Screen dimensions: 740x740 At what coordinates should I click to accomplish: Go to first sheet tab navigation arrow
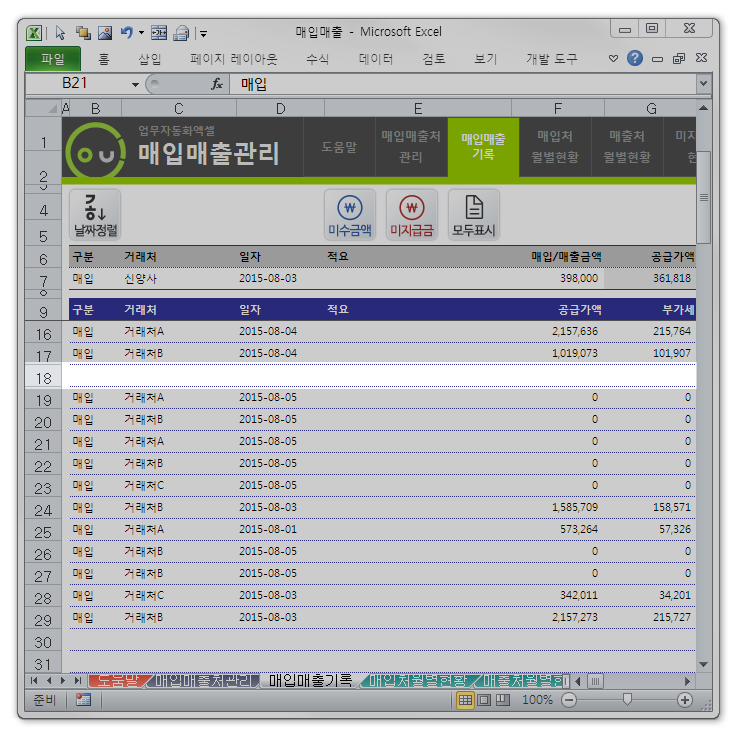34,681
